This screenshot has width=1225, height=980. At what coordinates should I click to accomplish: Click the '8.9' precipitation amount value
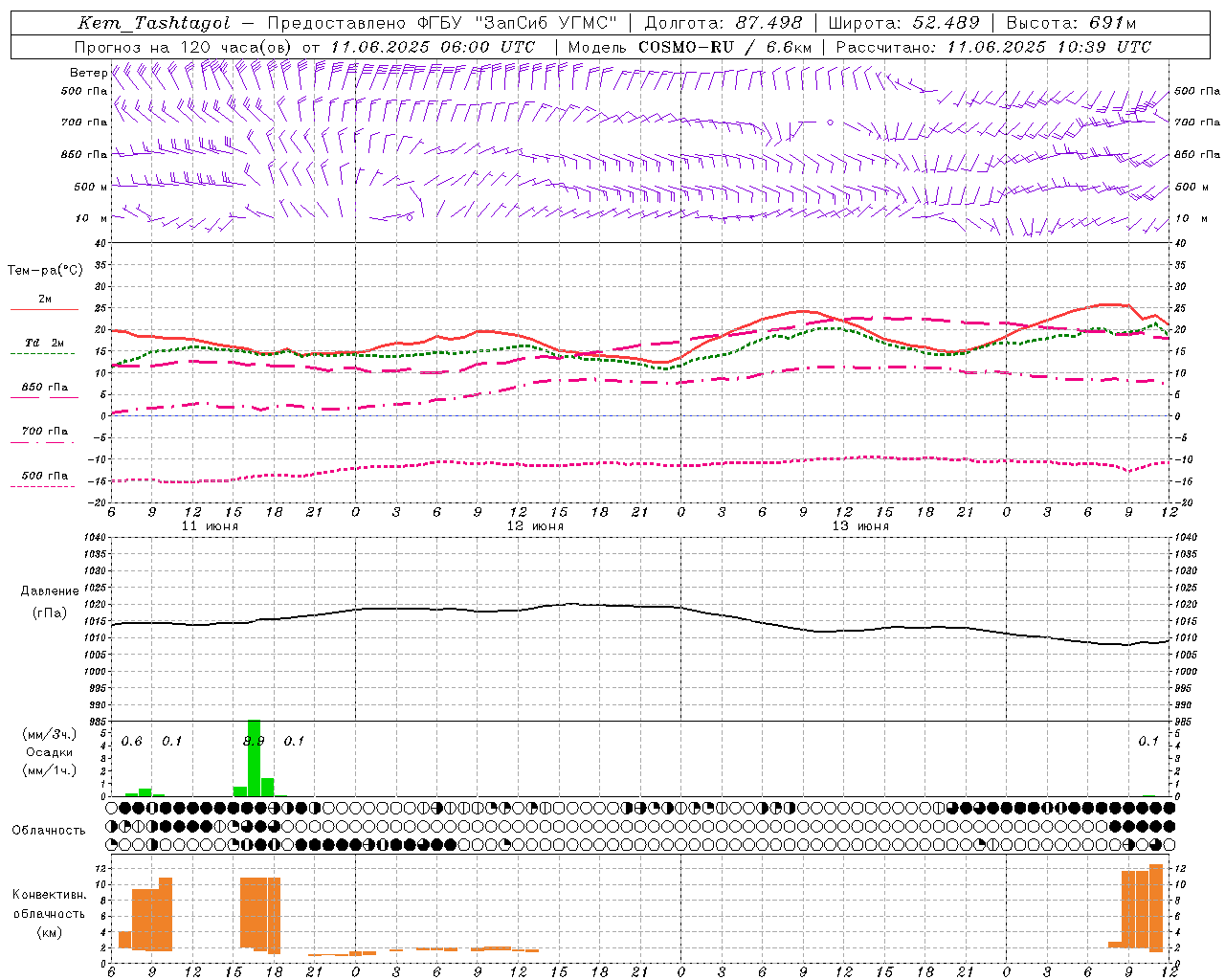pyautogui.click(x=254, y=742)
